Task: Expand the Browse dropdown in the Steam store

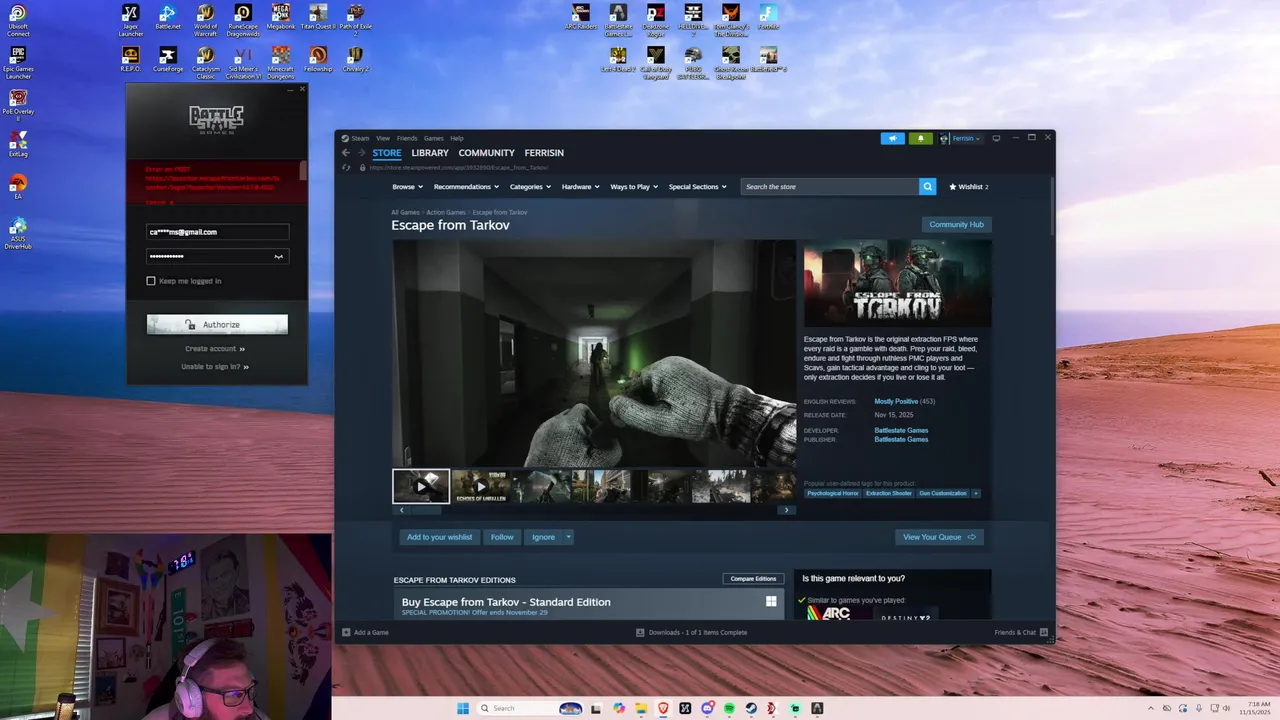Action: (x=407, y=187)
